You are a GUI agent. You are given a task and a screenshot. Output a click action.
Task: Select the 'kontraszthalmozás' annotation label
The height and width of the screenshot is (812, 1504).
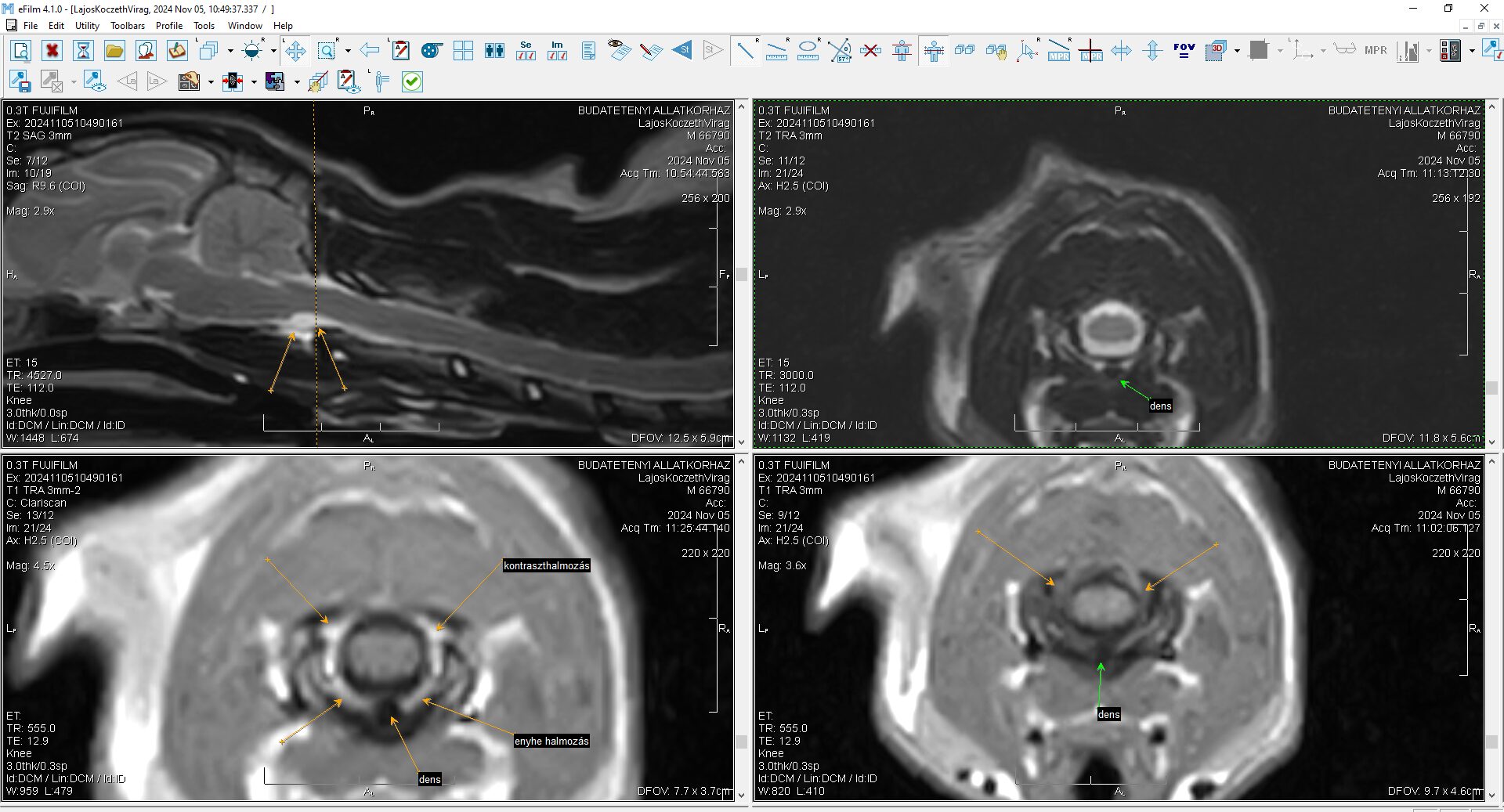546,565
